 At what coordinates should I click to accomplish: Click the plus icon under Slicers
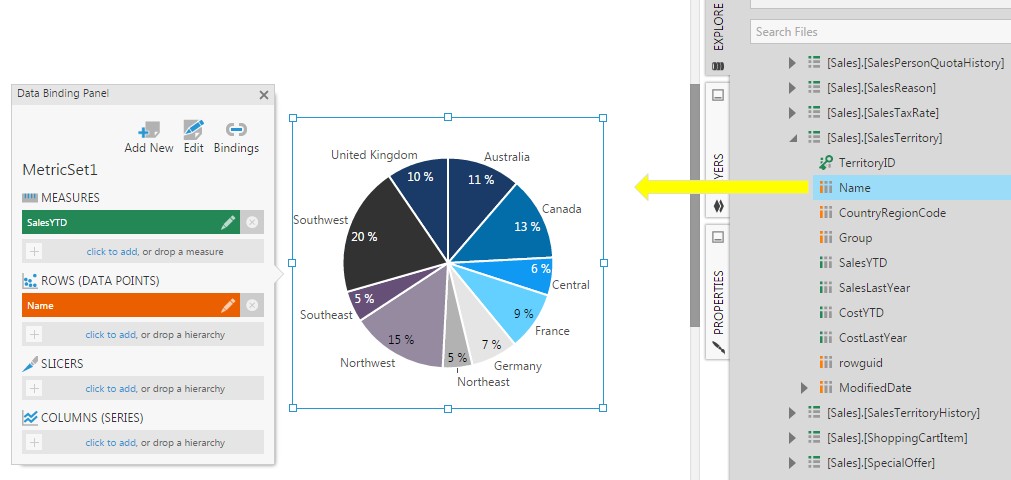[x=35, y=388]
